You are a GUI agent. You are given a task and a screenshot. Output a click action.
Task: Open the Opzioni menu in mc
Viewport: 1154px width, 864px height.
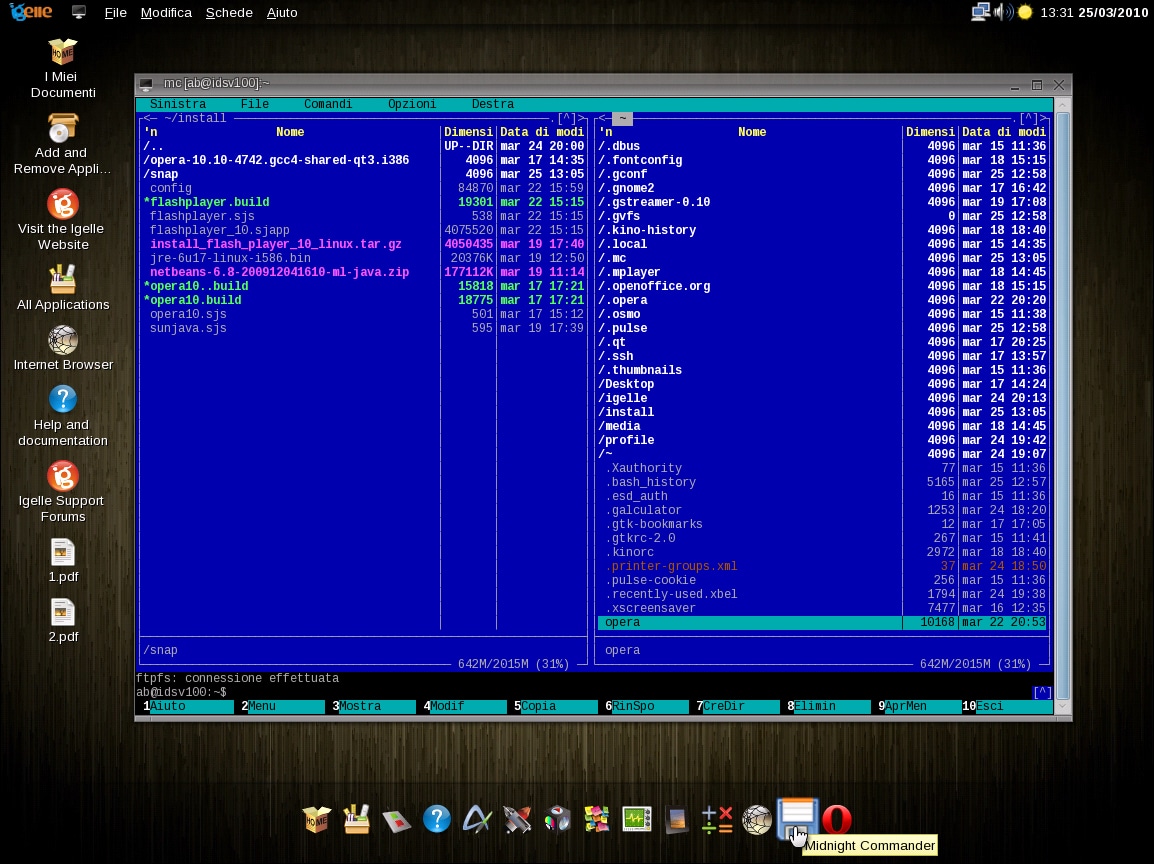click(412, 104)
